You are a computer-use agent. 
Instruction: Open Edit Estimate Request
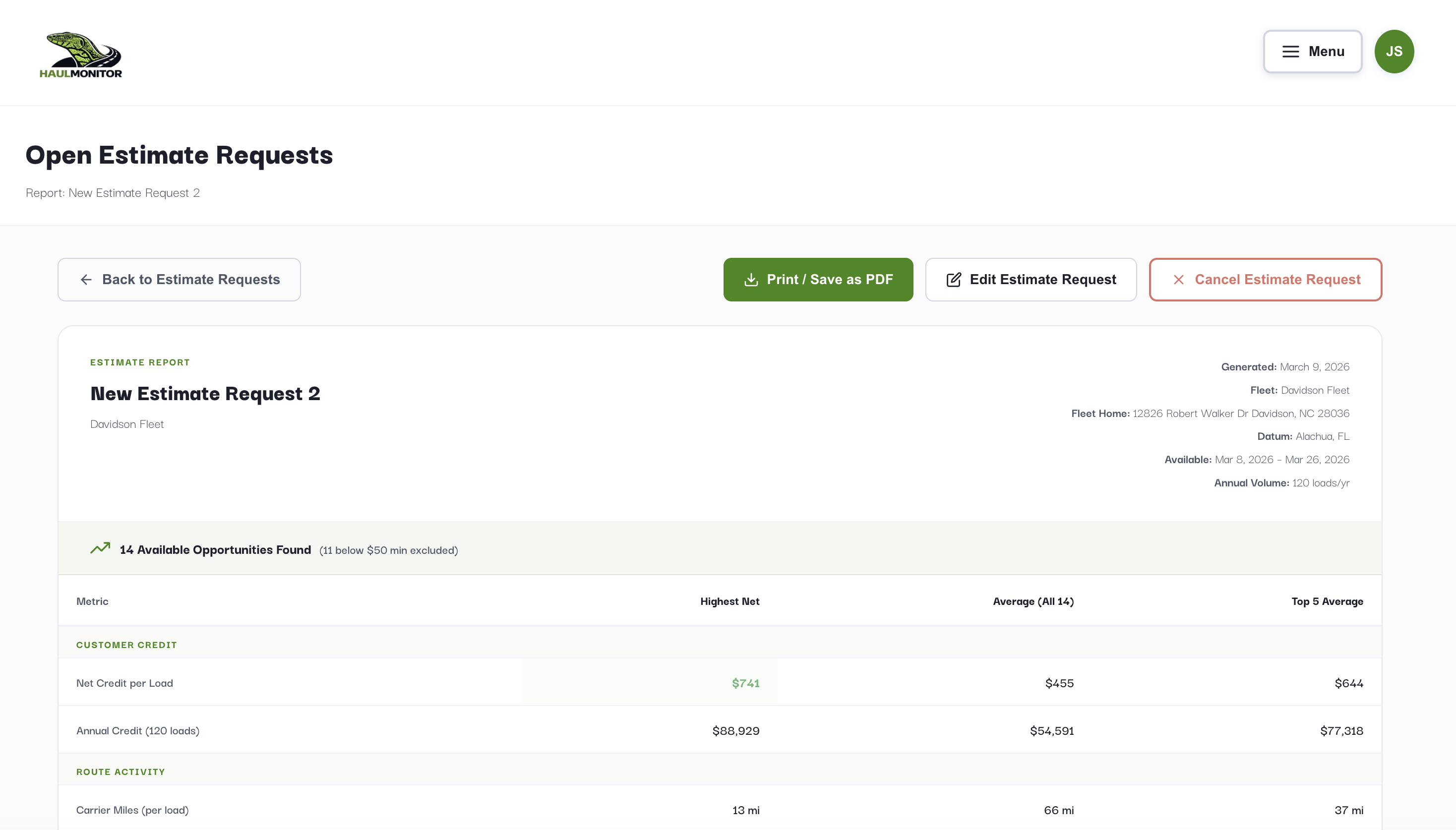[1030, 279]
